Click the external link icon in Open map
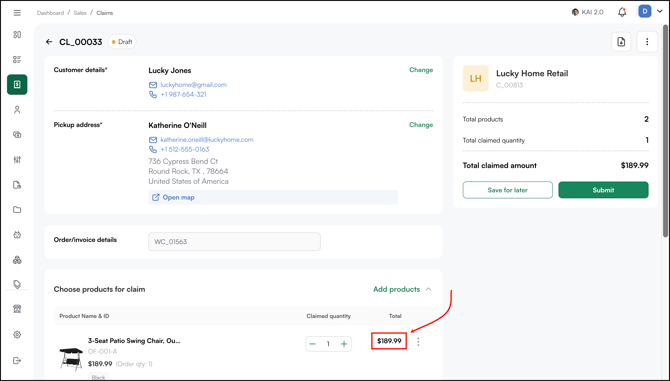 tap(156, 197)
